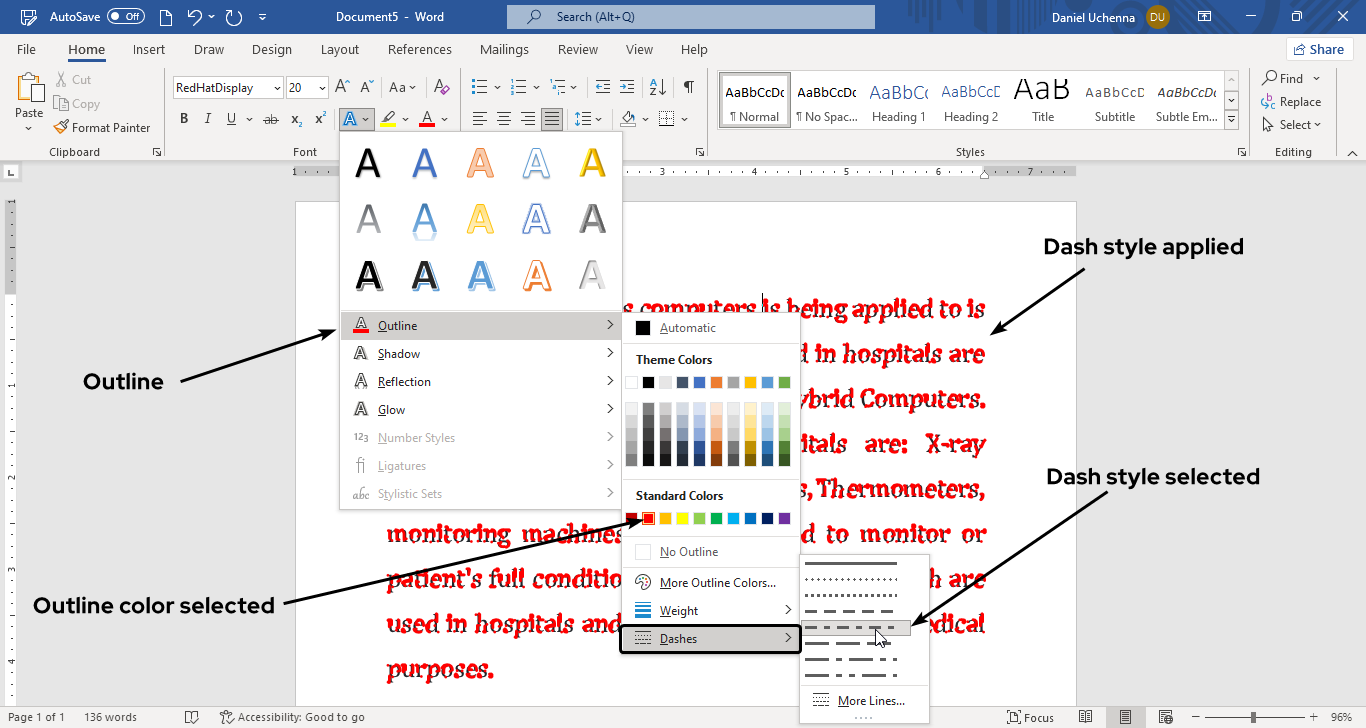Click the Search box in title bar

point(690,17)
